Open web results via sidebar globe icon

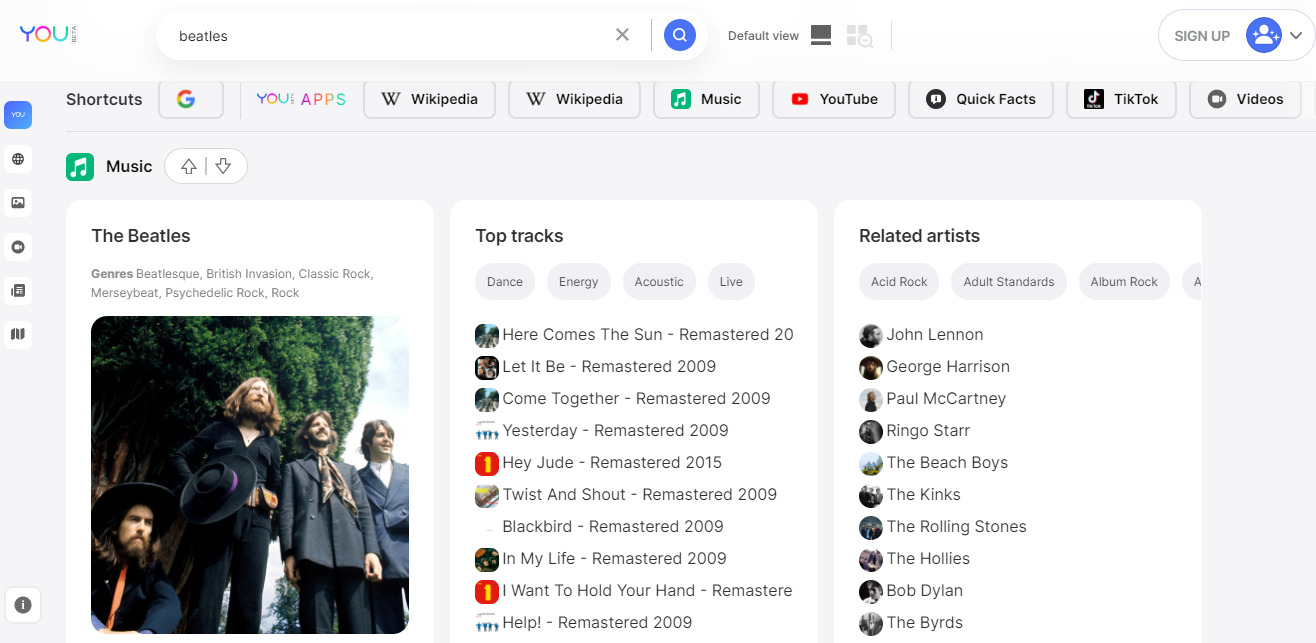coord(18,159)
